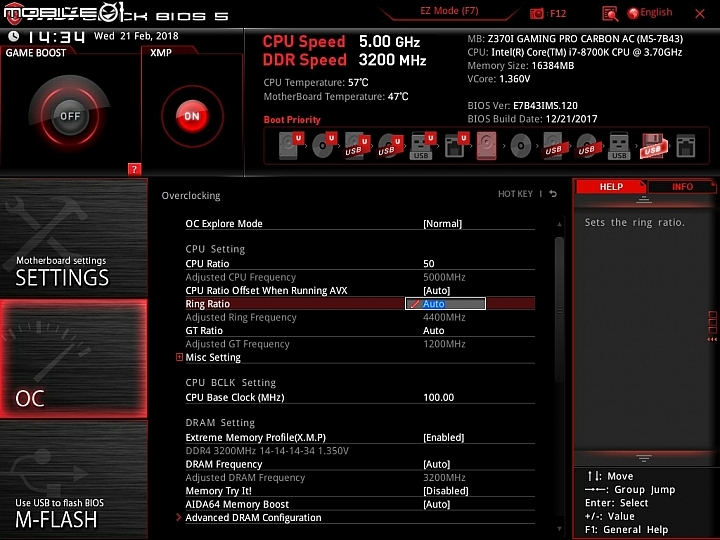Select UEFI USB key boot icon
The width and height of the screenshot is (720, 540).
point(422,146)
